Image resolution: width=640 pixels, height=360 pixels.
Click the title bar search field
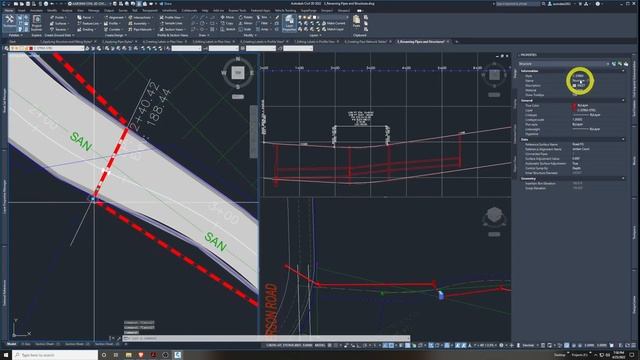[x=518, y=4]
